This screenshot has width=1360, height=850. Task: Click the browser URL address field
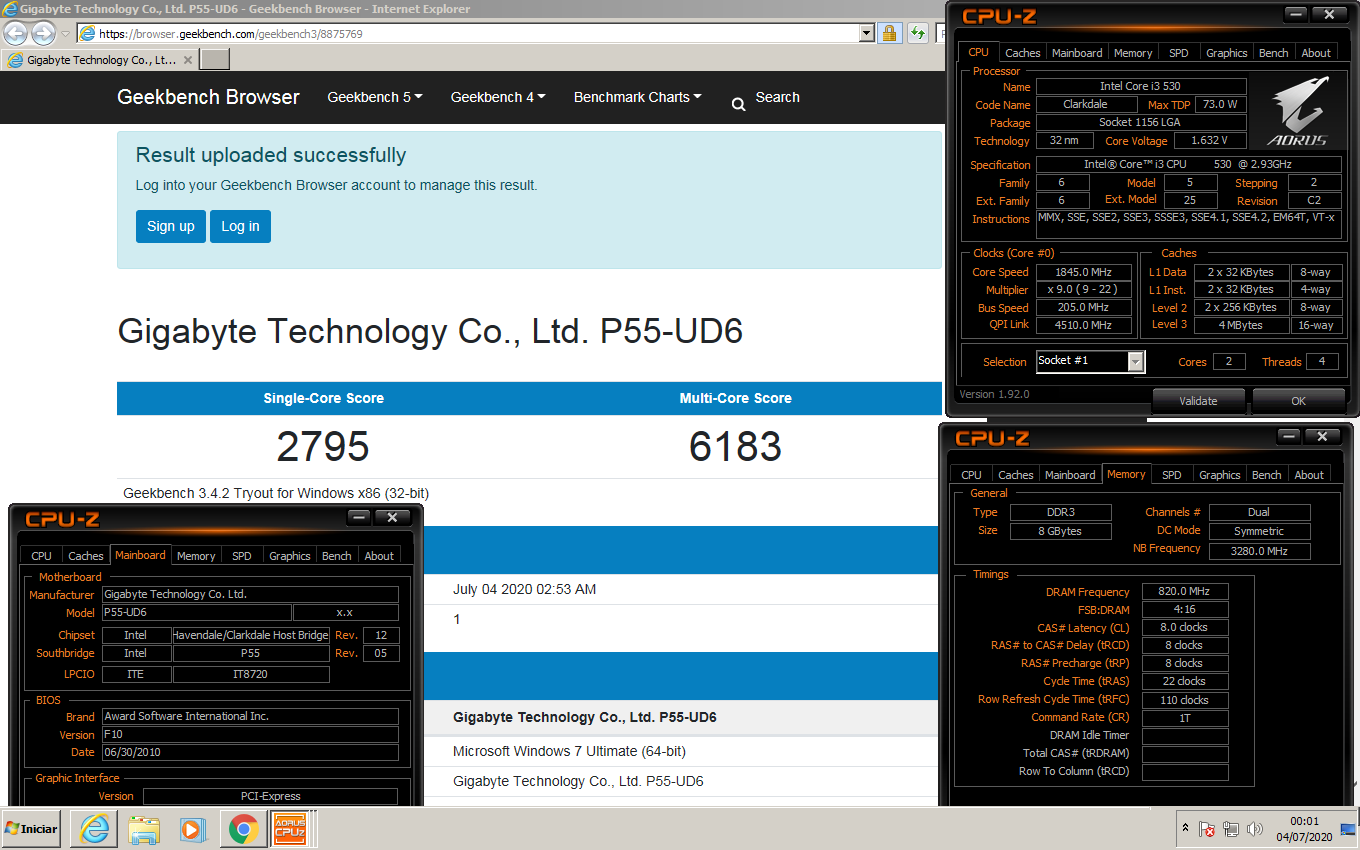point(468,33)
